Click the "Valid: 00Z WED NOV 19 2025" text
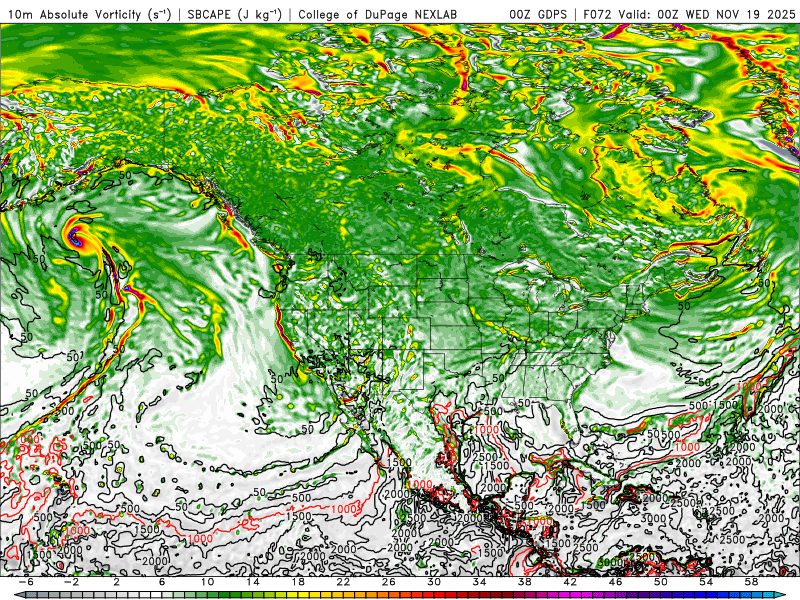Image resolution: width=800 pixels, height=600 pixels. (707, 15)
